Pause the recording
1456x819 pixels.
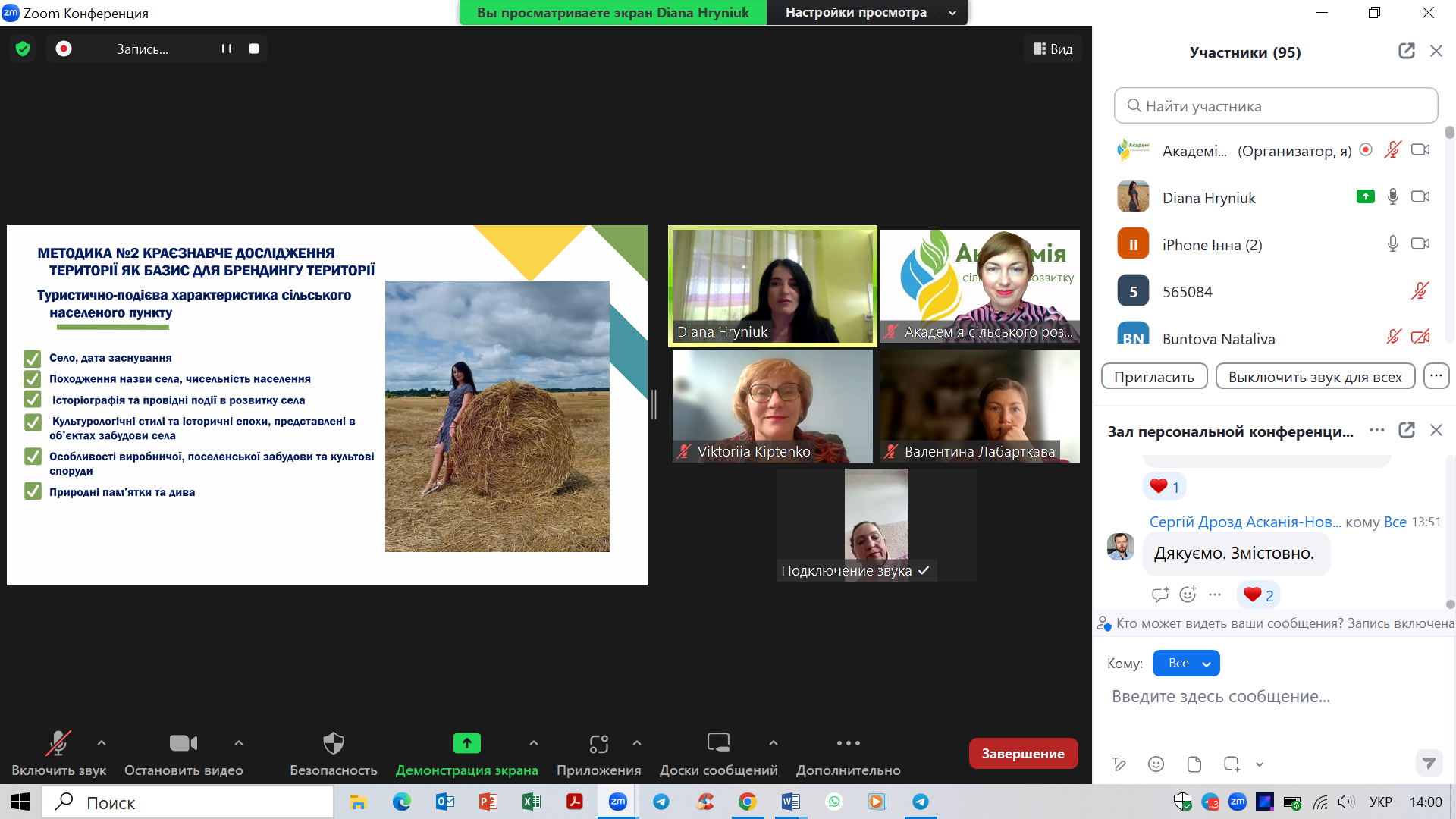[226, 49]
